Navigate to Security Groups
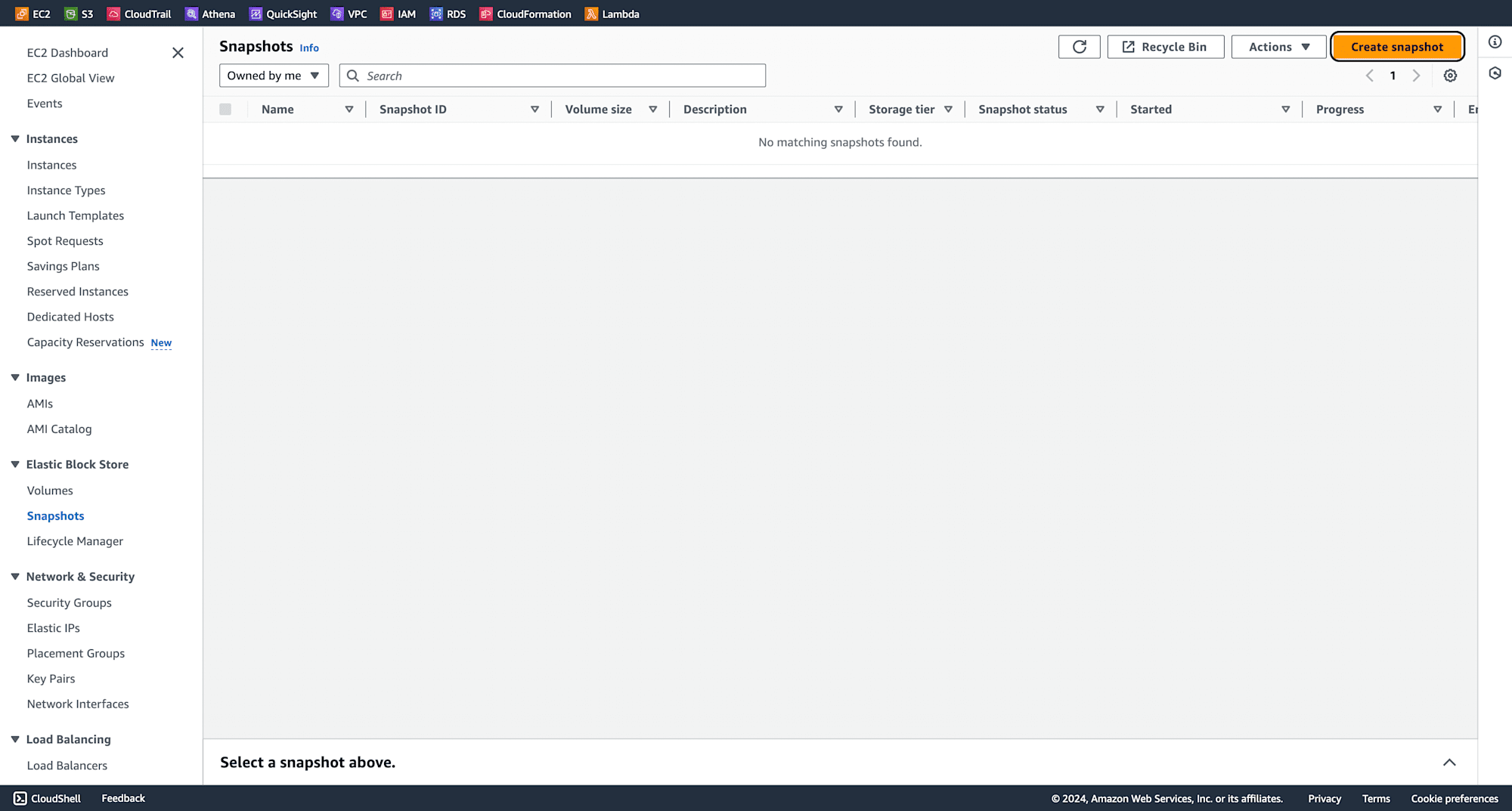The height and width of the screenshot is (811, 1512). (x=69, y=602)
